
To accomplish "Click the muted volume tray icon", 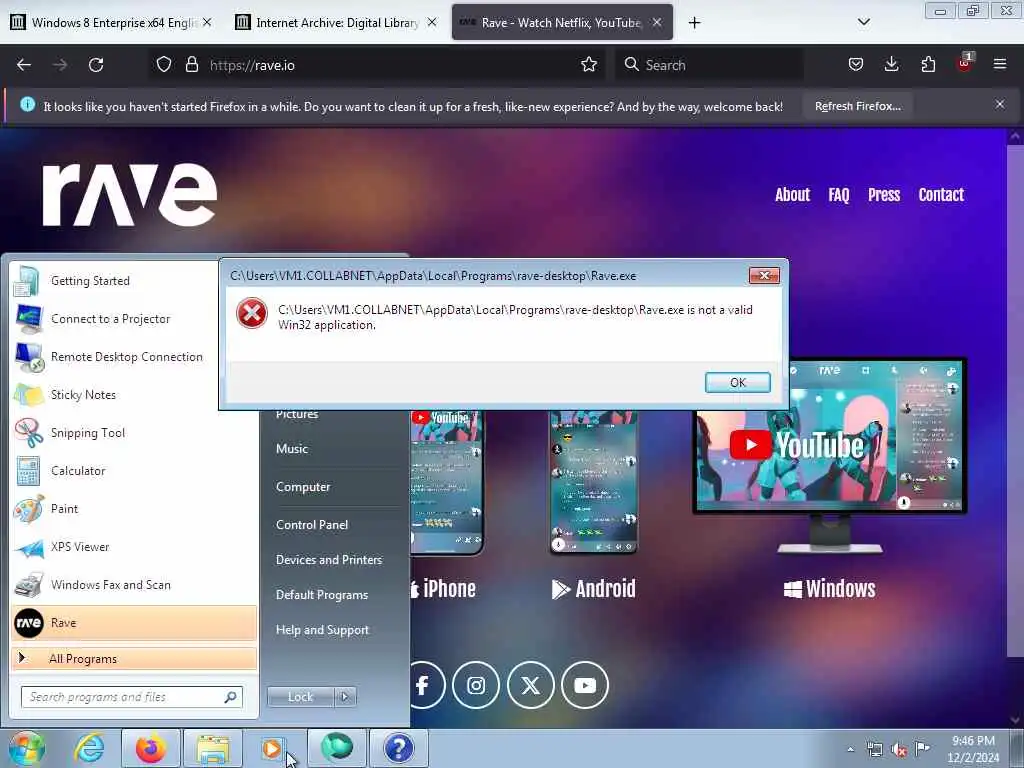I will click(899, 750).
